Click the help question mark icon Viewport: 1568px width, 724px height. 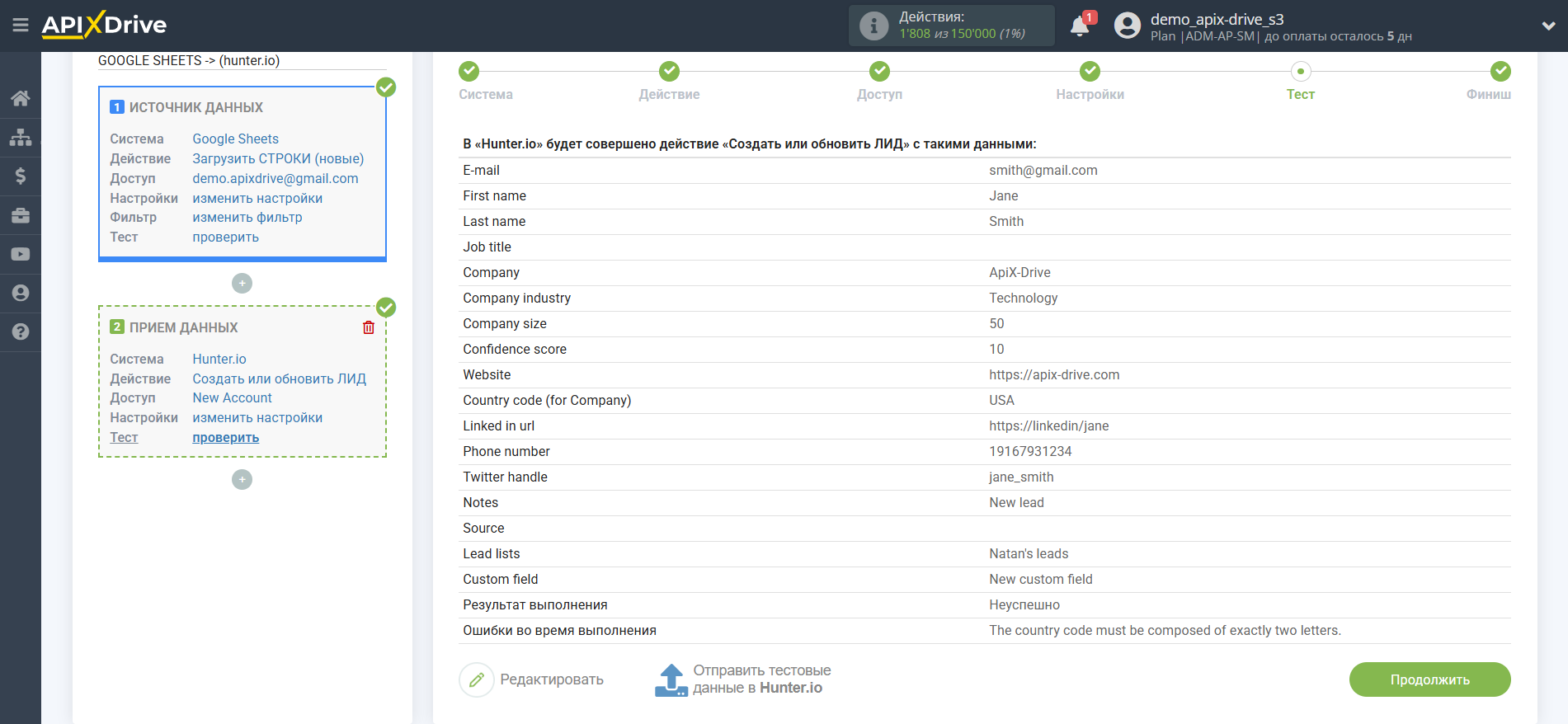21,332
